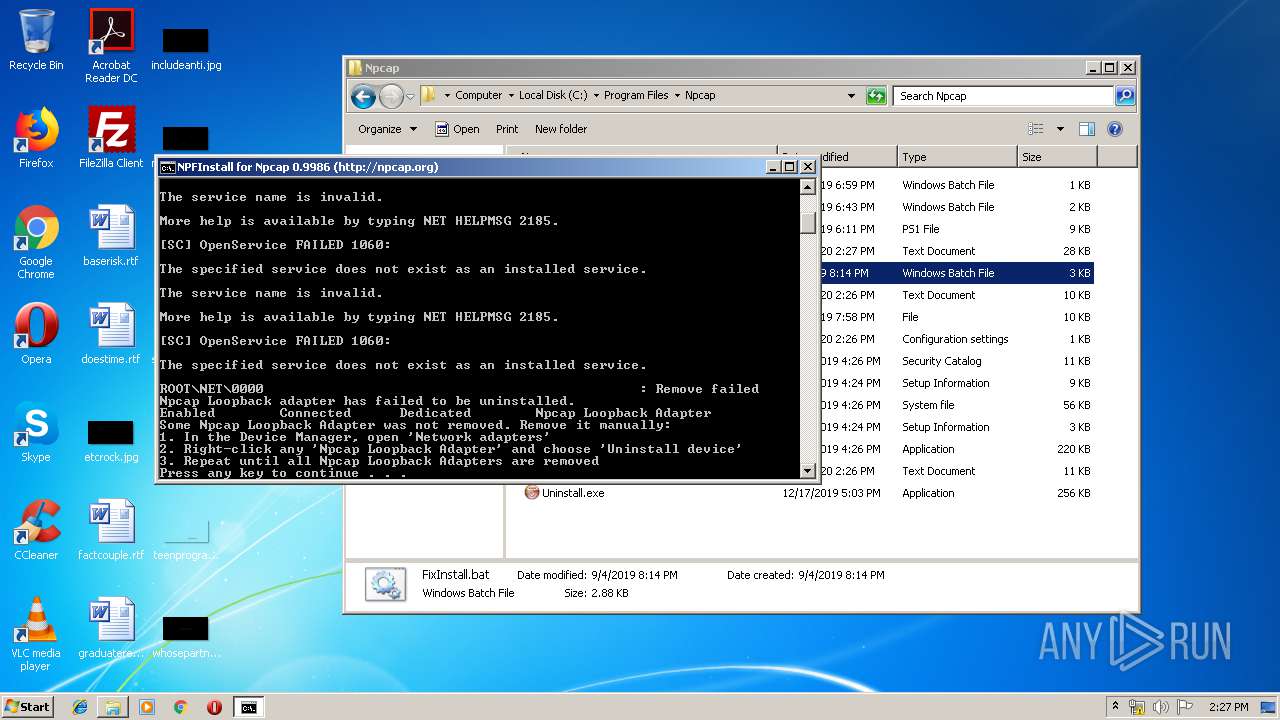Click New folder in Explorer toolbar
This screenshot has height=720, width=1280.
coord(561,129)
